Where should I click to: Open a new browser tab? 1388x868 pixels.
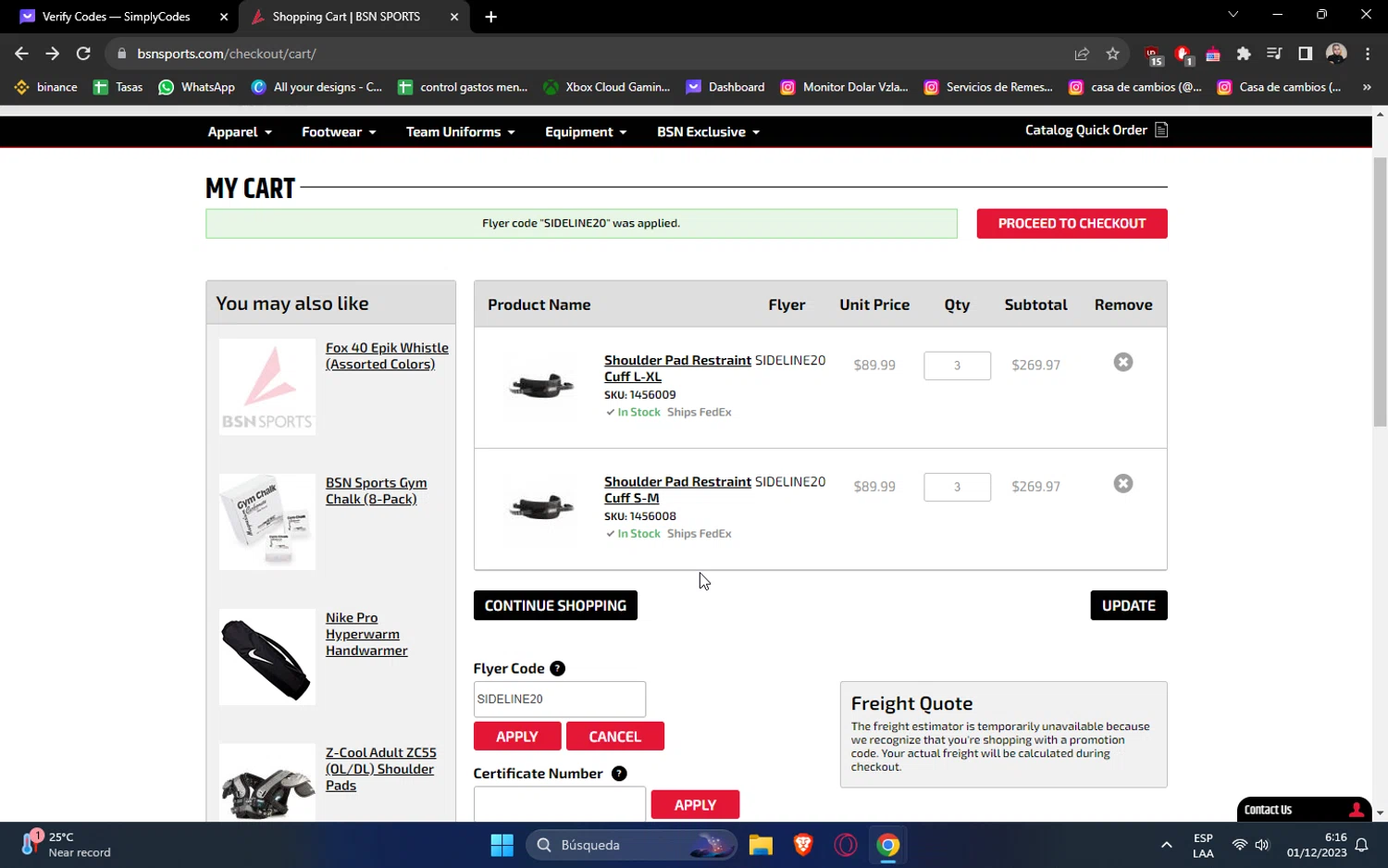click(490, 17)
